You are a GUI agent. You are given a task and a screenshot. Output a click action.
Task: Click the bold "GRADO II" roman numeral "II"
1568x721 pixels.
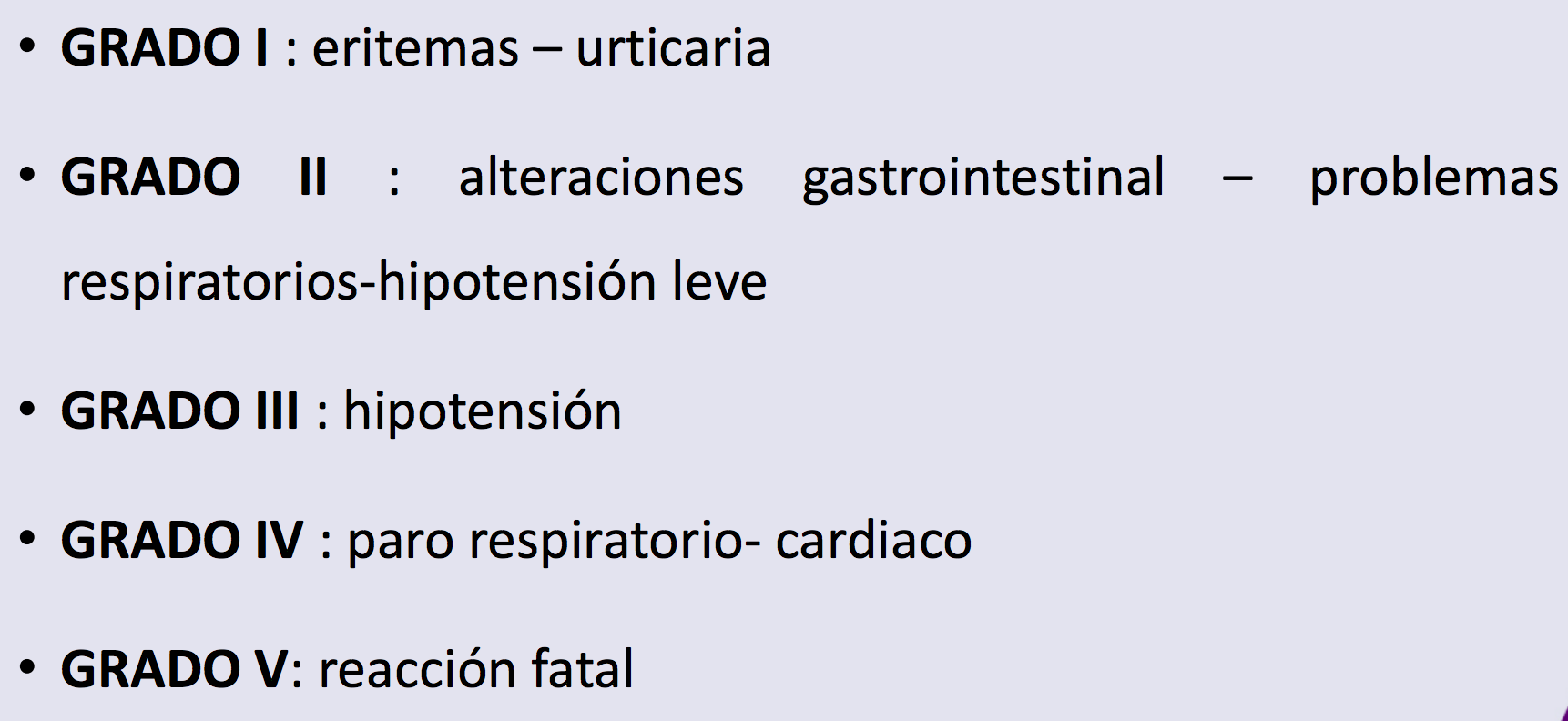[312, 178]
